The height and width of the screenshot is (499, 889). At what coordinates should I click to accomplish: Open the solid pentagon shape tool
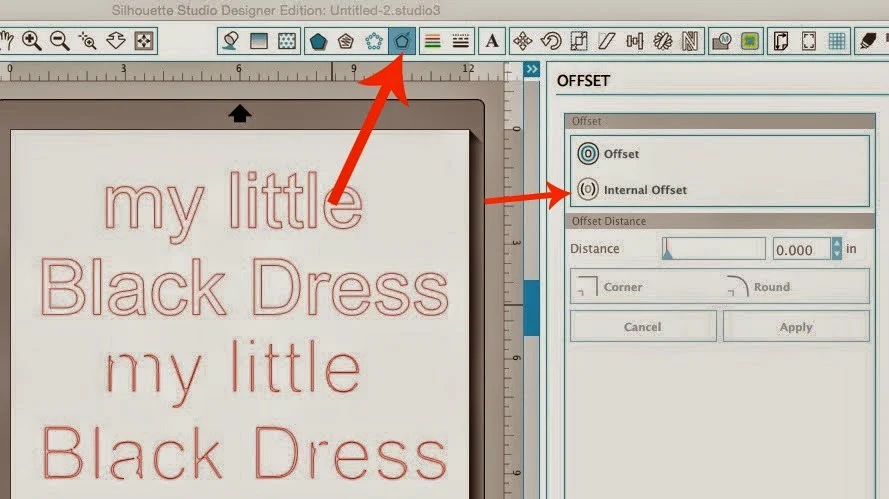click(x=318, y=41)
